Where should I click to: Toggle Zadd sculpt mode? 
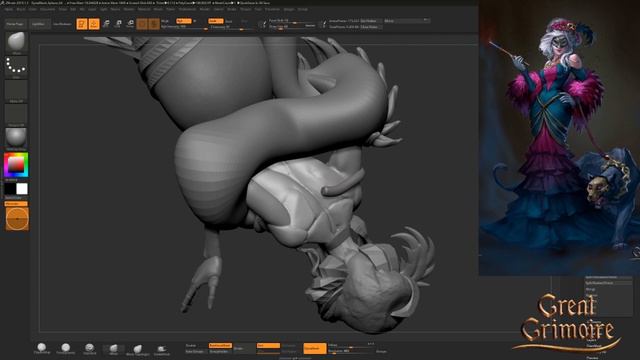[x=216, y=21]
